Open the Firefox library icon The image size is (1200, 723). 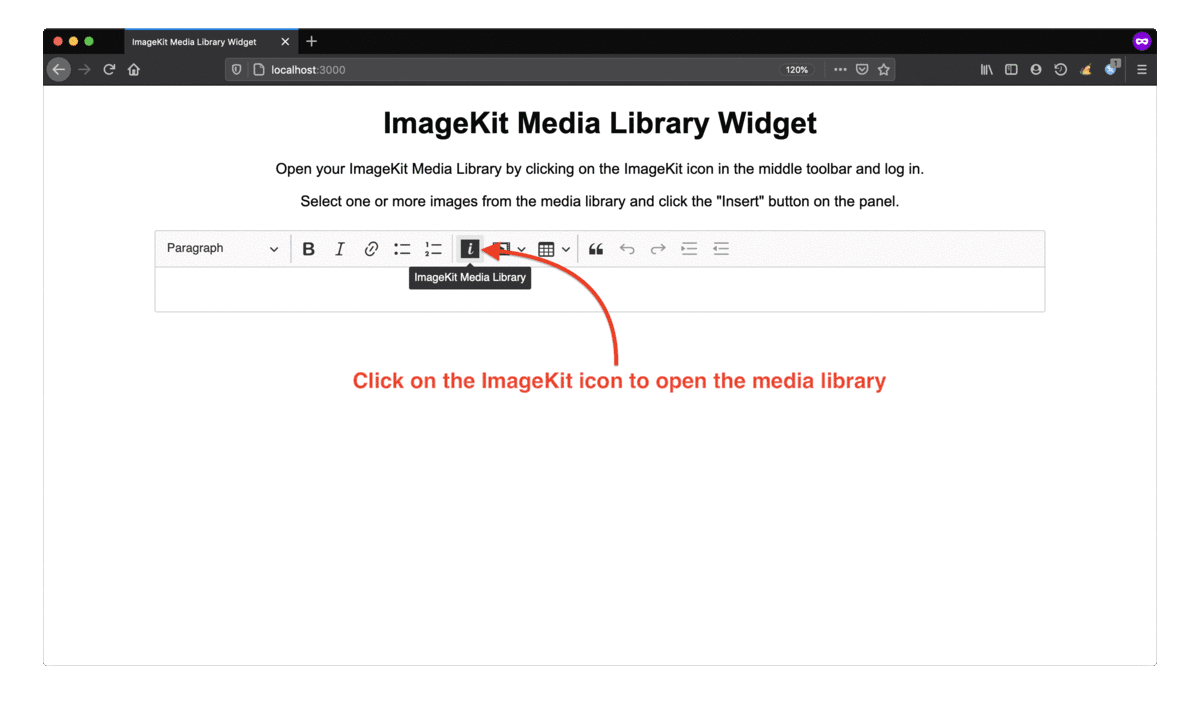pos(987,70)
